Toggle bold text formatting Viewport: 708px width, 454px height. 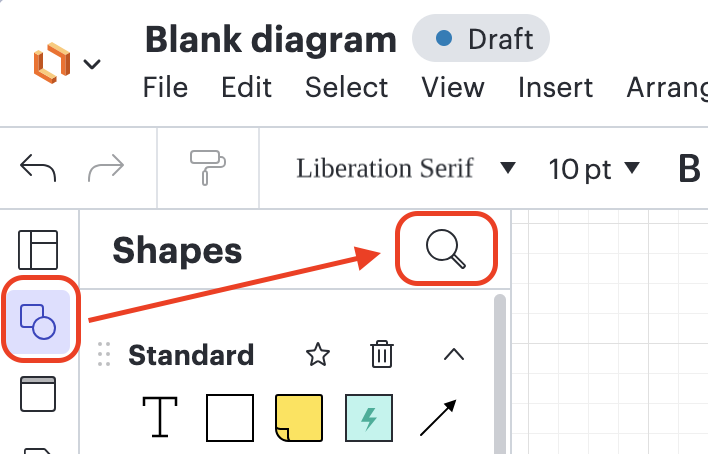[689, 169]
